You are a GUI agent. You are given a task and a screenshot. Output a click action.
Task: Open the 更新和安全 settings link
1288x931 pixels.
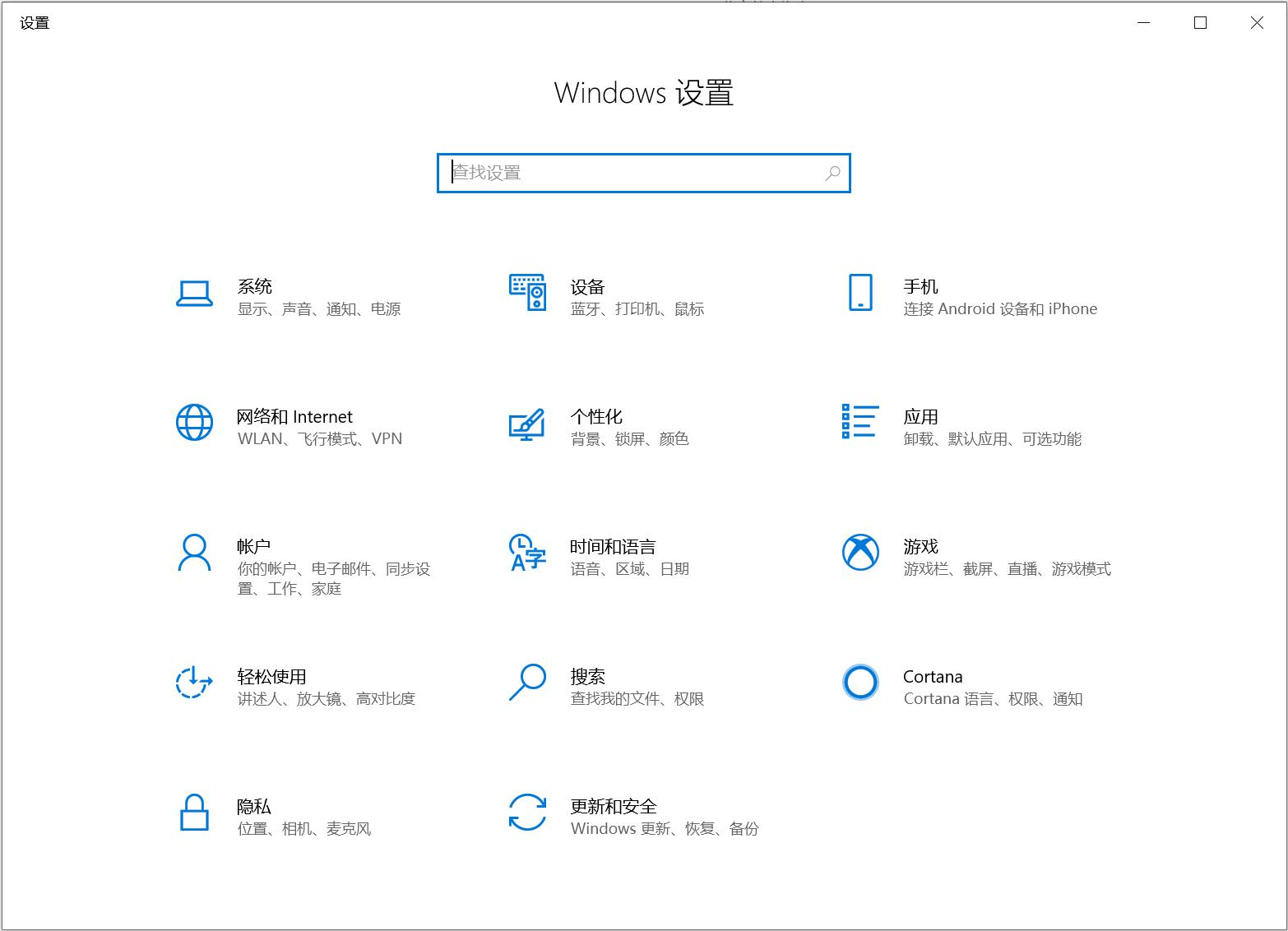[x=614, y=807]
